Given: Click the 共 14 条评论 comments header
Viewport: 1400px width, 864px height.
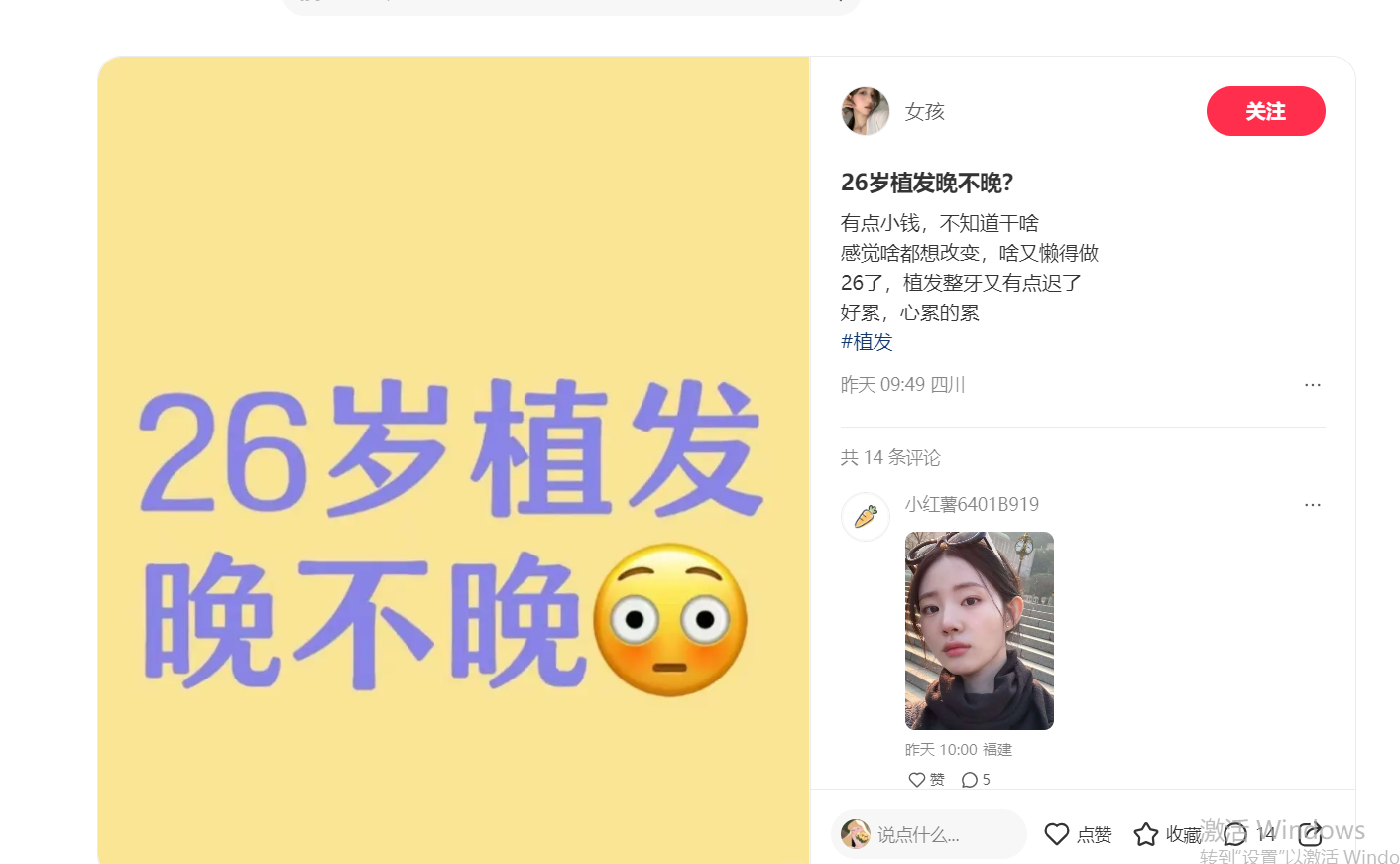Looking at the screenshot, I should pos(890,457).
